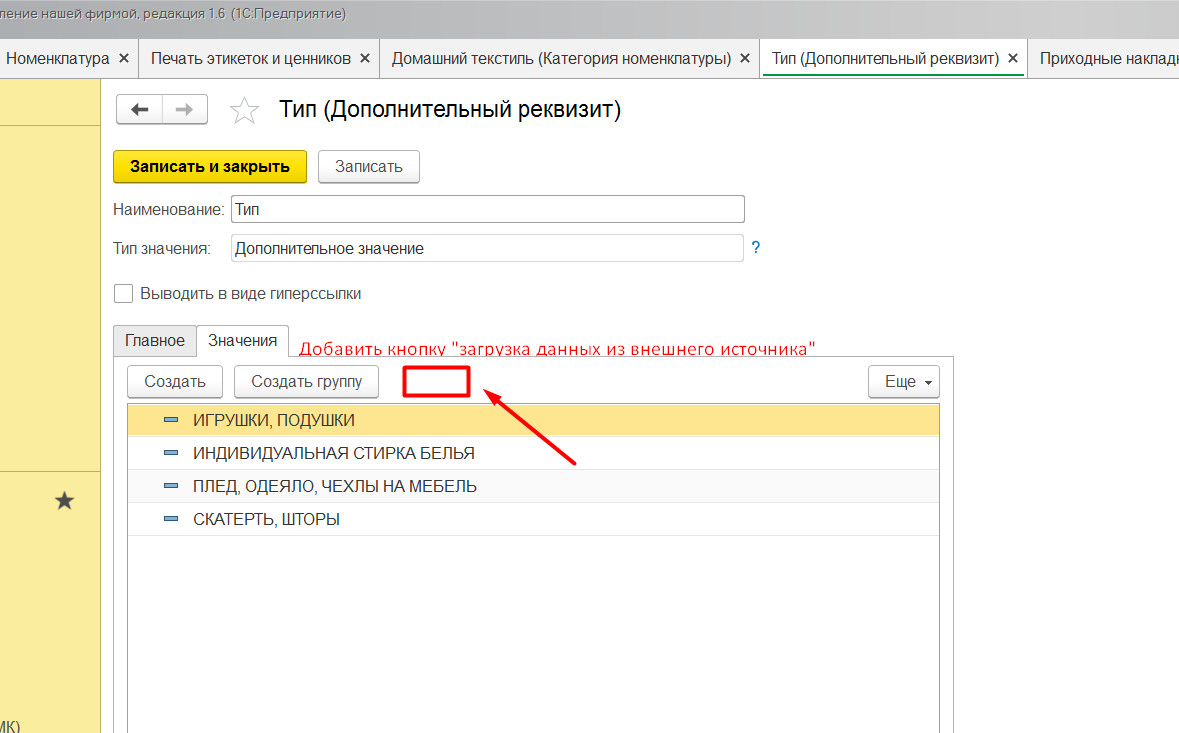The height and width of the screenshot is (733, 1179).
Task: Click the back navigation arrow
Action: [x=139, y=110]
